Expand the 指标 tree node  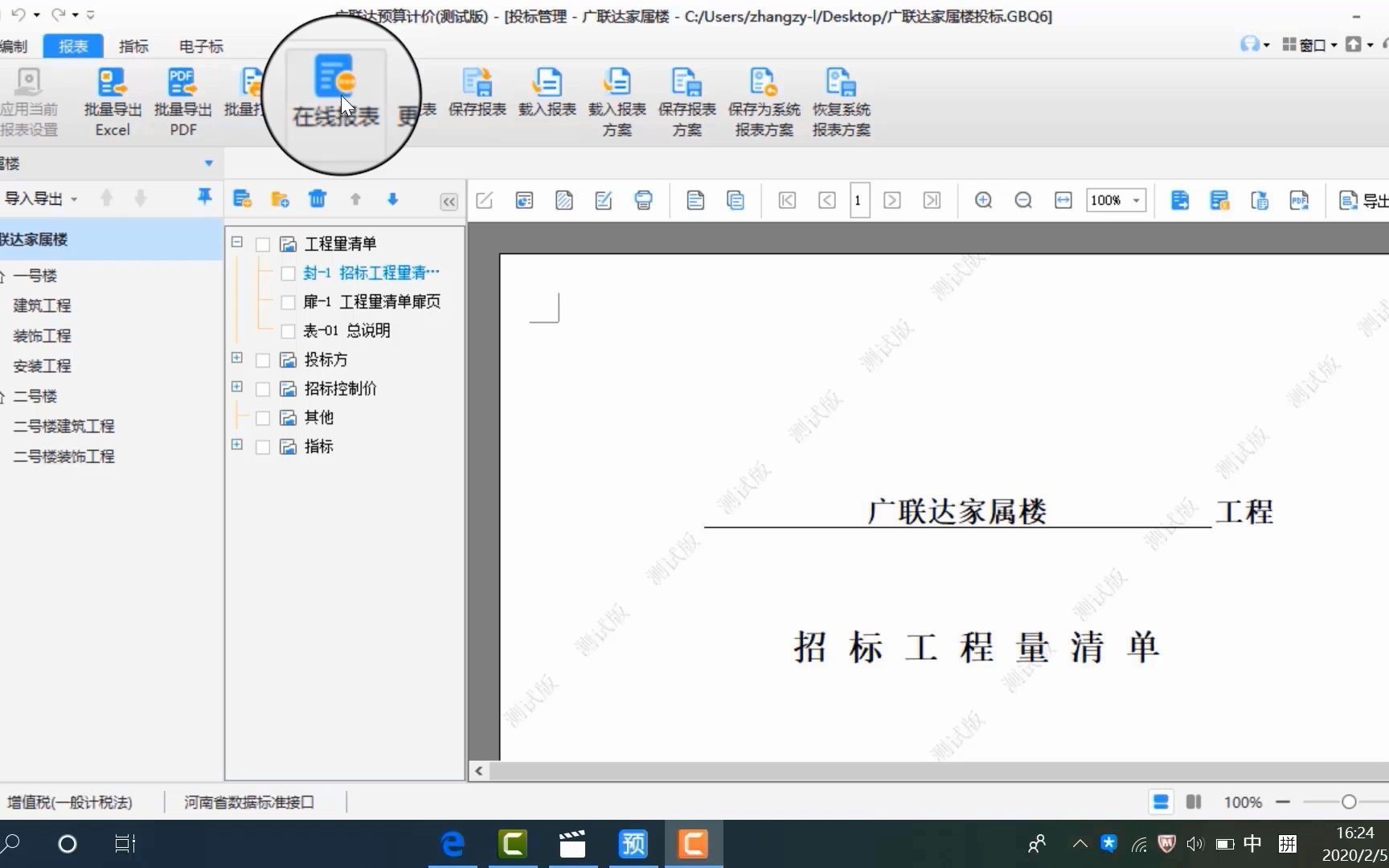click(237, 444)
